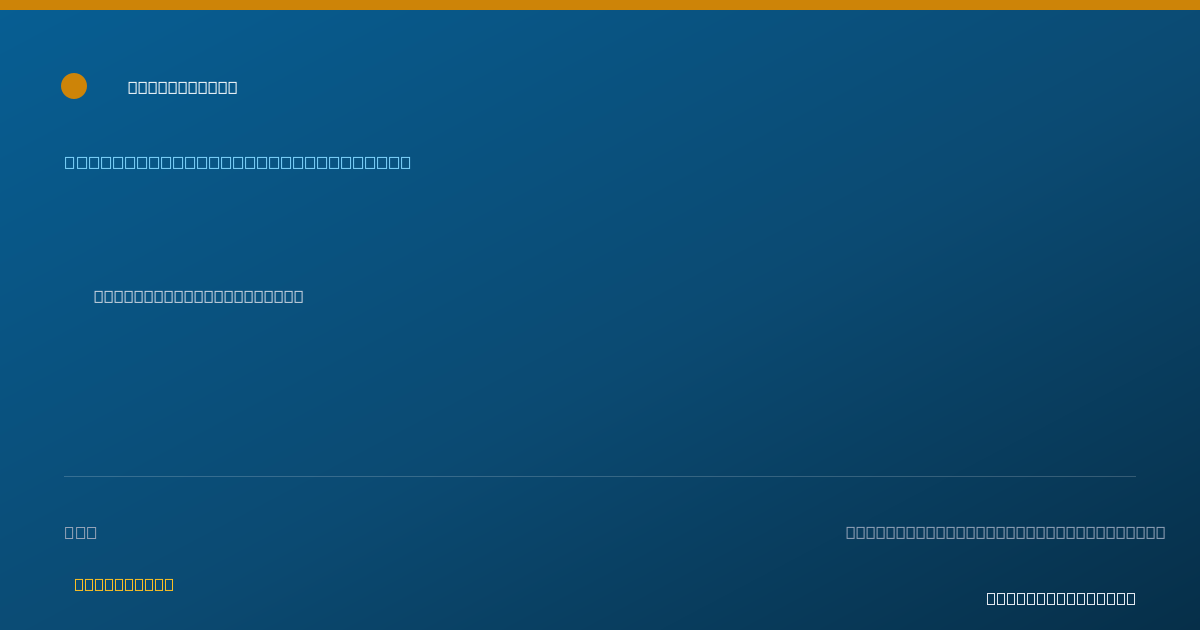Screen dimensions: 1200x630
Task: Click the light-blue headline text line
Action: (238, 162)
